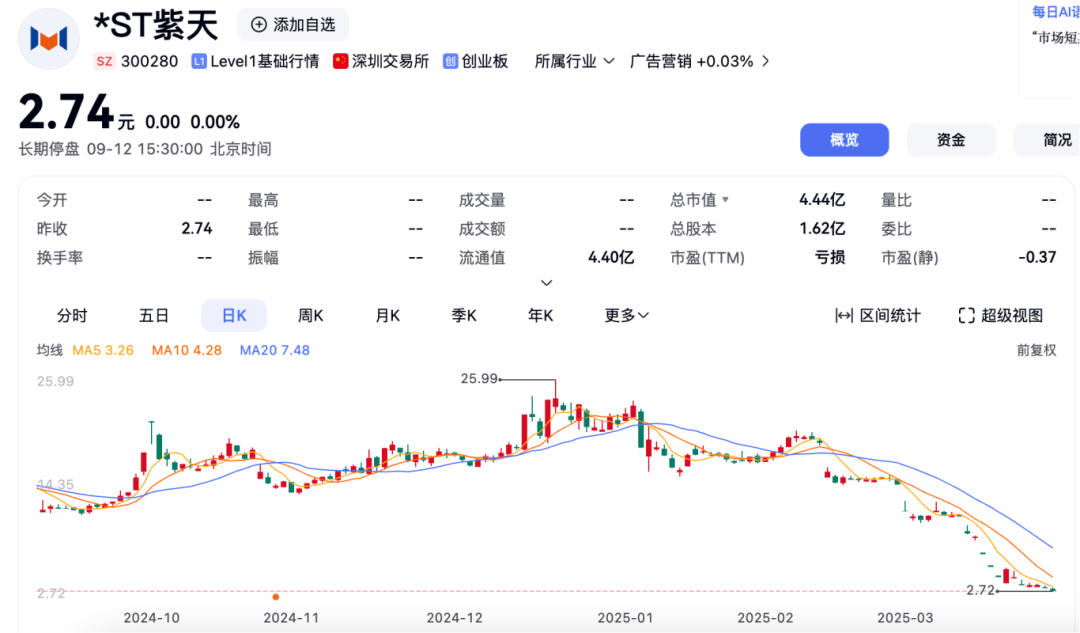This screenshot has width=1080, height=633.
Task: Click the 创业板 board icon
Action: tap(450, 61)
